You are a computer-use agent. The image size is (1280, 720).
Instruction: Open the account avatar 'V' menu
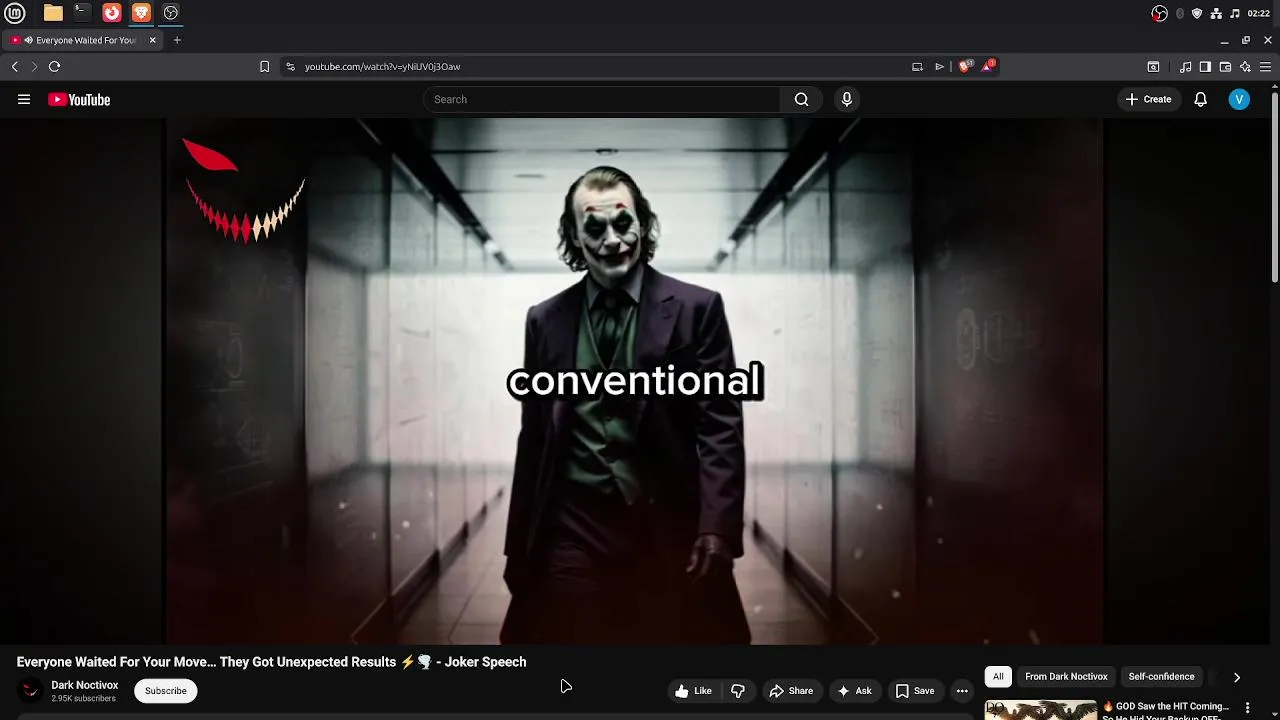[x=1239, y=99]
